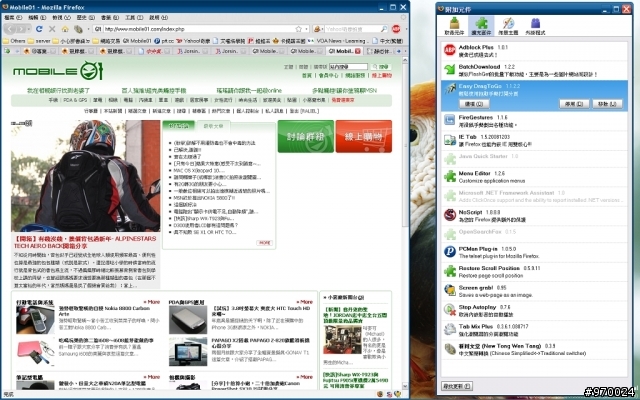Click the red ABP icon on Firefox toolbar

click(396, 29)
